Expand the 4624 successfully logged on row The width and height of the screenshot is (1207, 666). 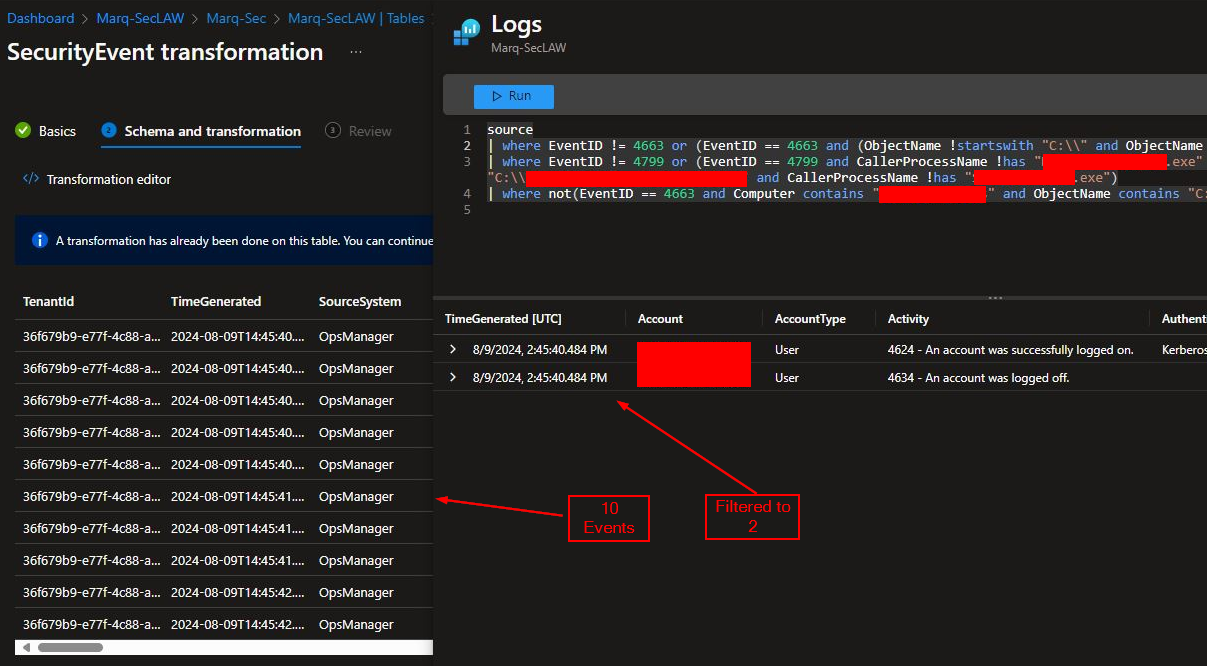click(453, 349)
